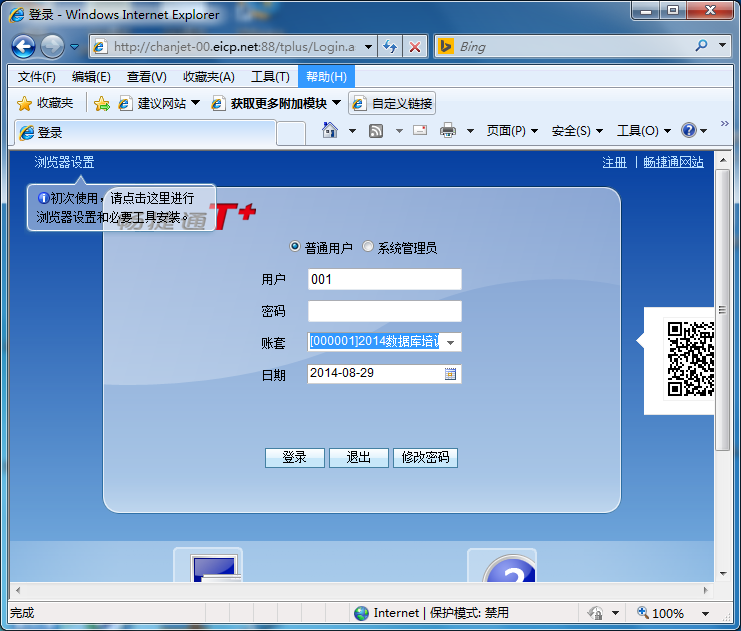Click the printer icon in command bar
This screenshot has height=631, width=741.
[448, 131]
